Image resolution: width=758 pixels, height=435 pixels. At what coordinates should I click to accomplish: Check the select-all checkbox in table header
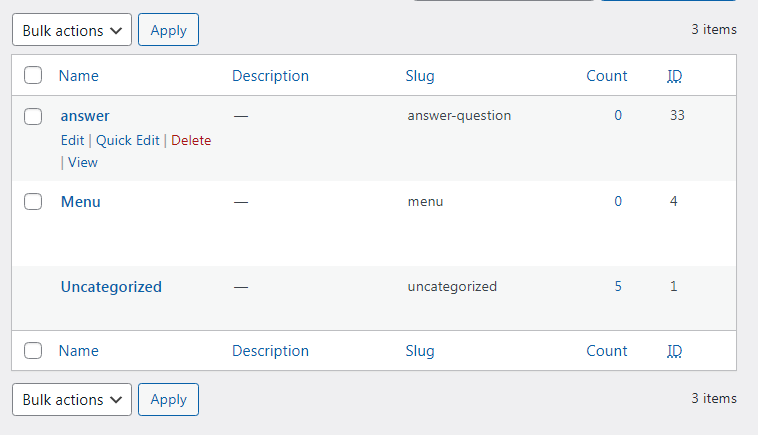[x=33, y=75]
